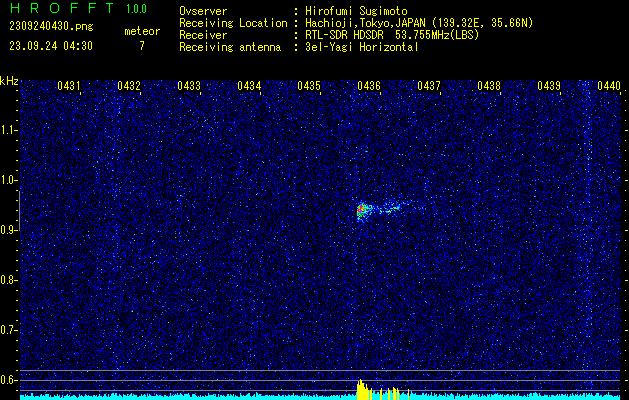Click the 0438 time marker
The height and width of the screenshot is (400, 629).
coord(489,87)
